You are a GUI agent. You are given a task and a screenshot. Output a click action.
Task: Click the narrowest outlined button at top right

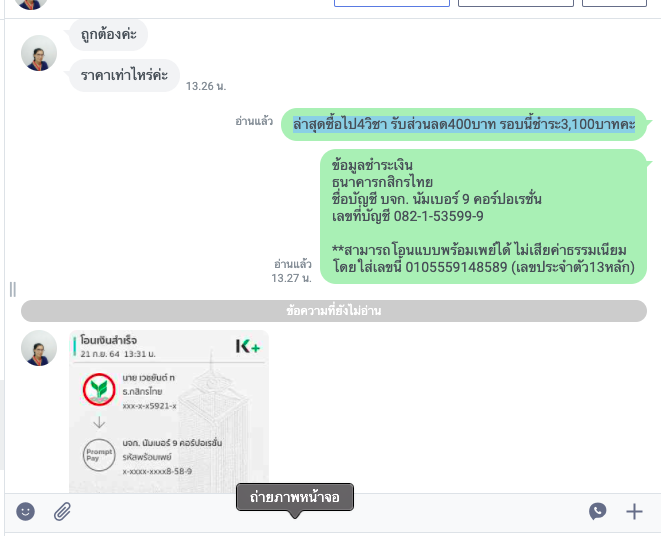(614, 3)
